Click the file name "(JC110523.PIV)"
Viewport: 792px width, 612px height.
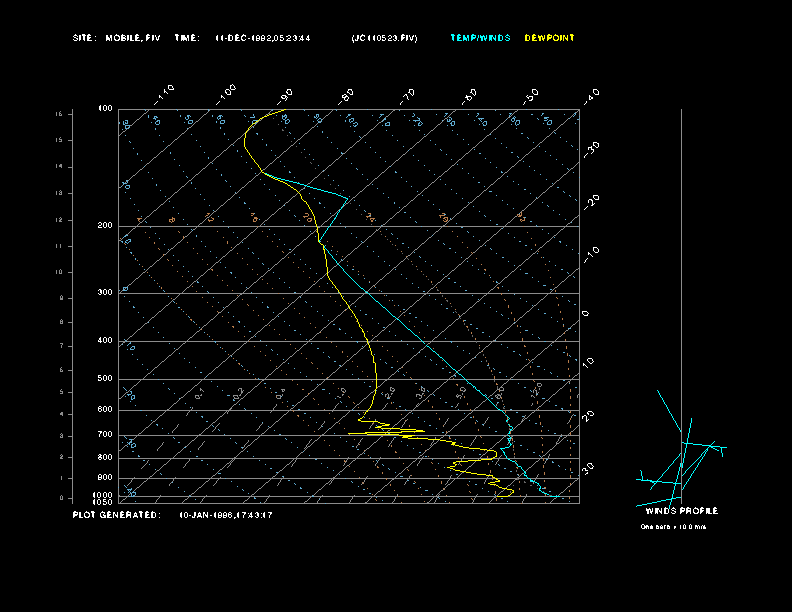[x=384, y=38]
